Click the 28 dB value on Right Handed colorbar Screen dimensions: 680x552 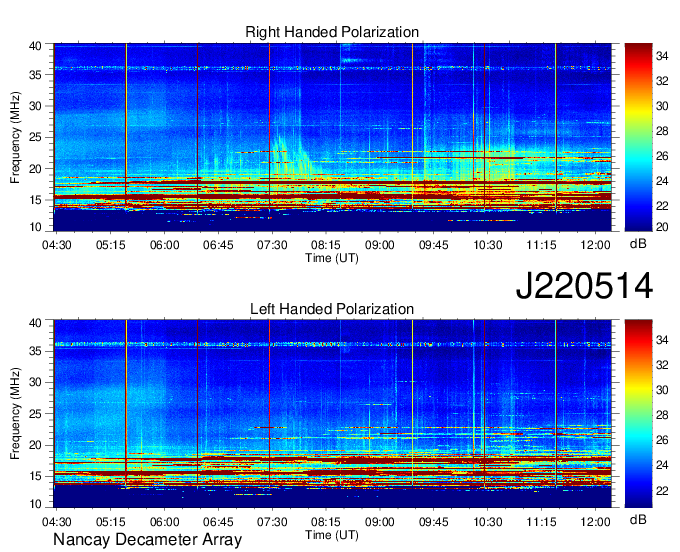pos(662,131)
